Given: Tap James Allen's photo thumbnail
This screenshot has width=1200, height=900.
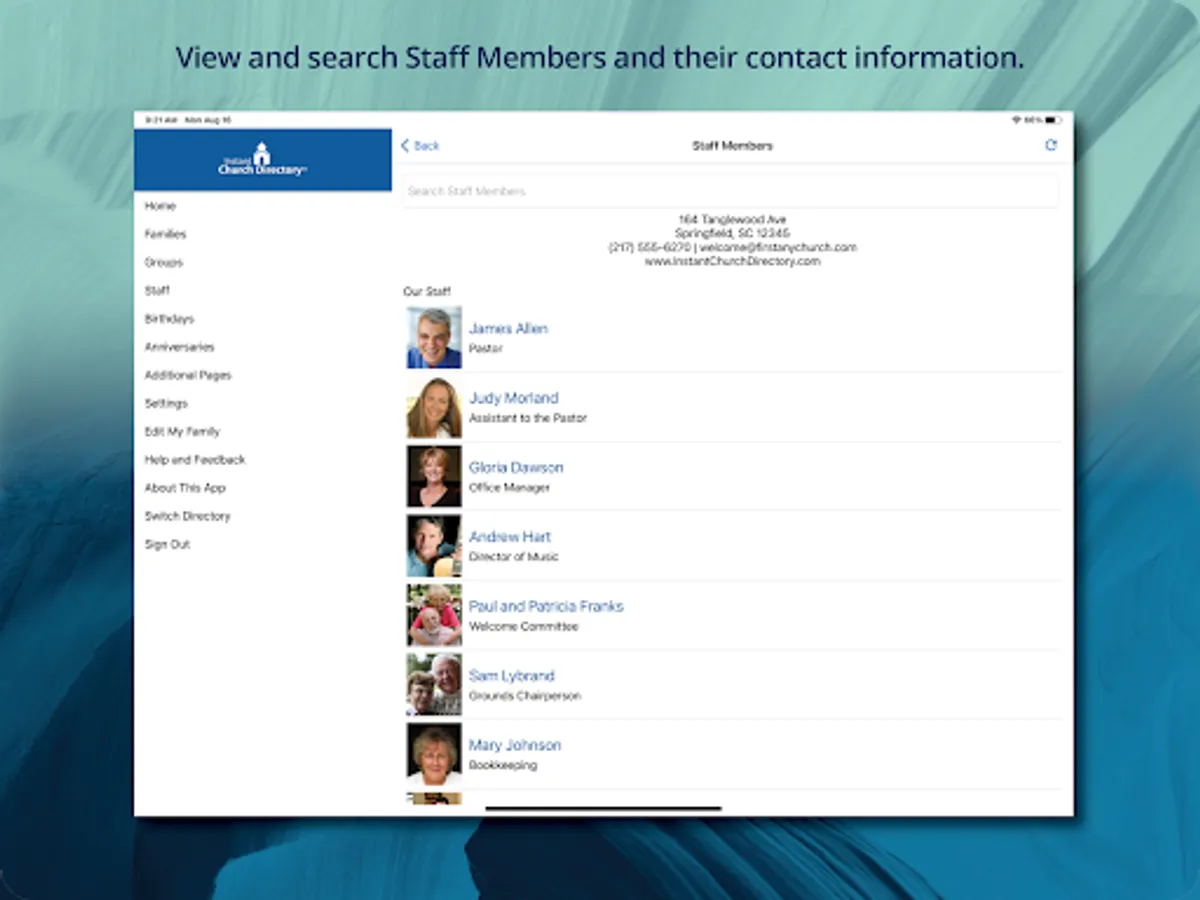Looking at the screenshot, I should click(x=434, y=338).
